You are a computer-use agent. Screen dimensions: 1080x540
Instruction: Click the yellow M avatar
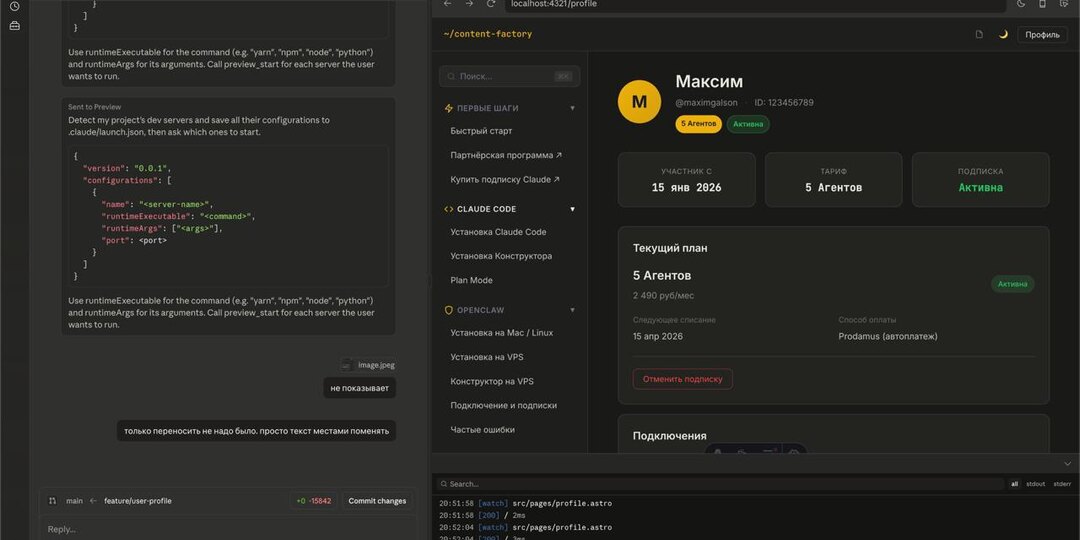coord(639,102)
